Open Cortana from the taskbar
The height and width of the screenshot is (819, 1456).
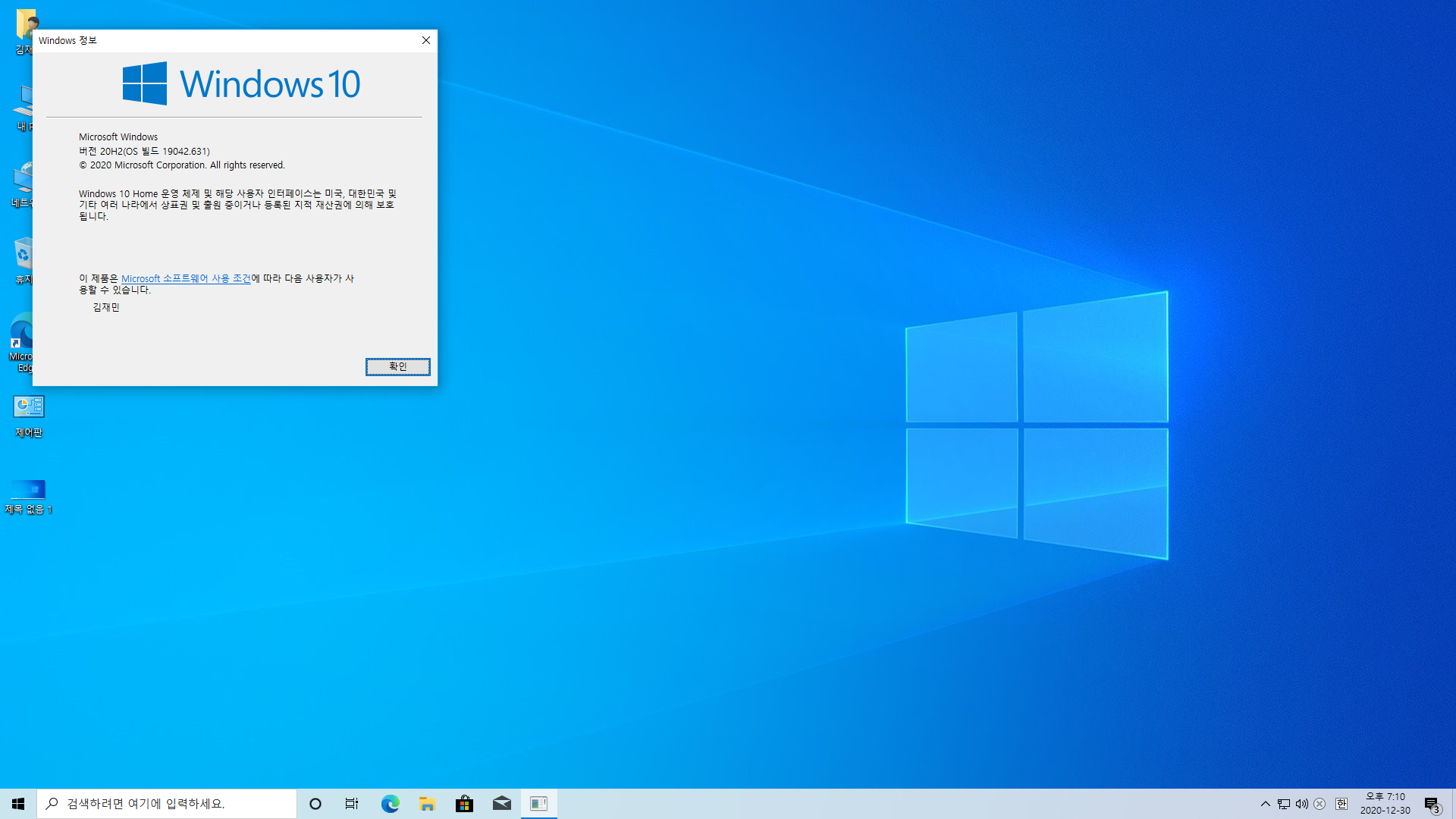[315, 804]
